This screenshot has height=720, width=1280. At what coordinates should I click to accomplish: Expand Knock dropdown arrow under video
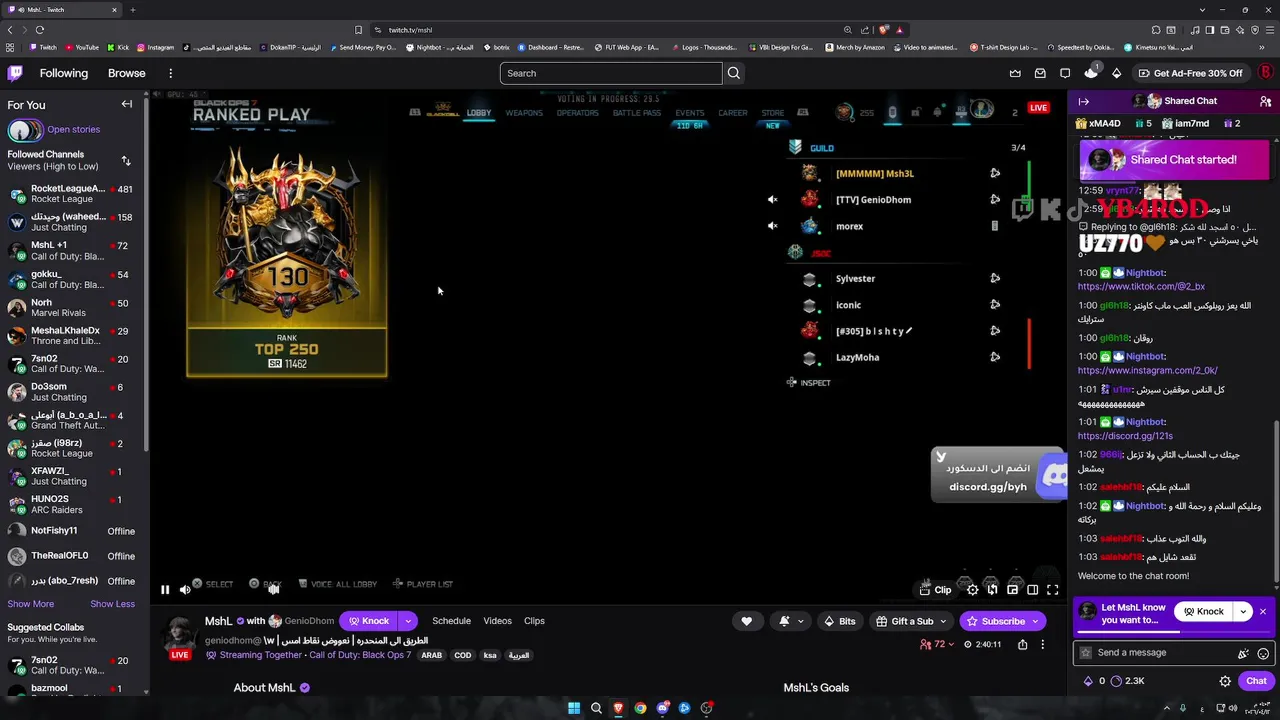coord(407,621)
